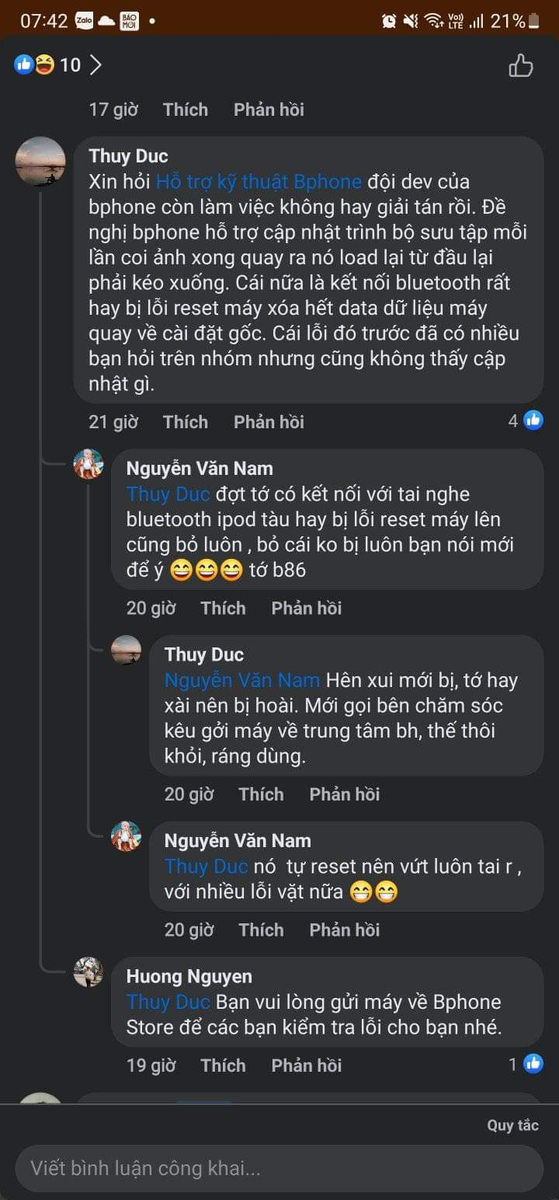View the 1 like reaction on Huong Nguyen's comment
The width and height of the screenshot is (559, 1200).
click(526, 1064)
